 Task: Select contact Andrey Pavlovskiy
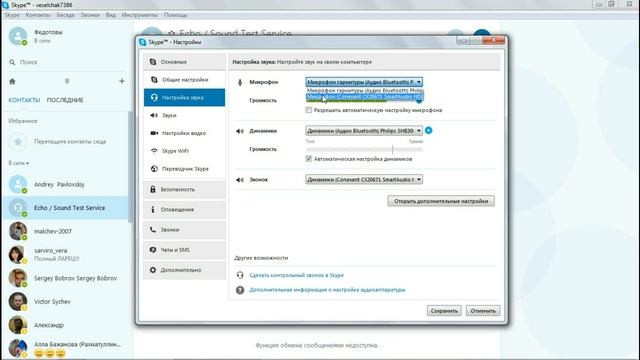coord(65,184)
